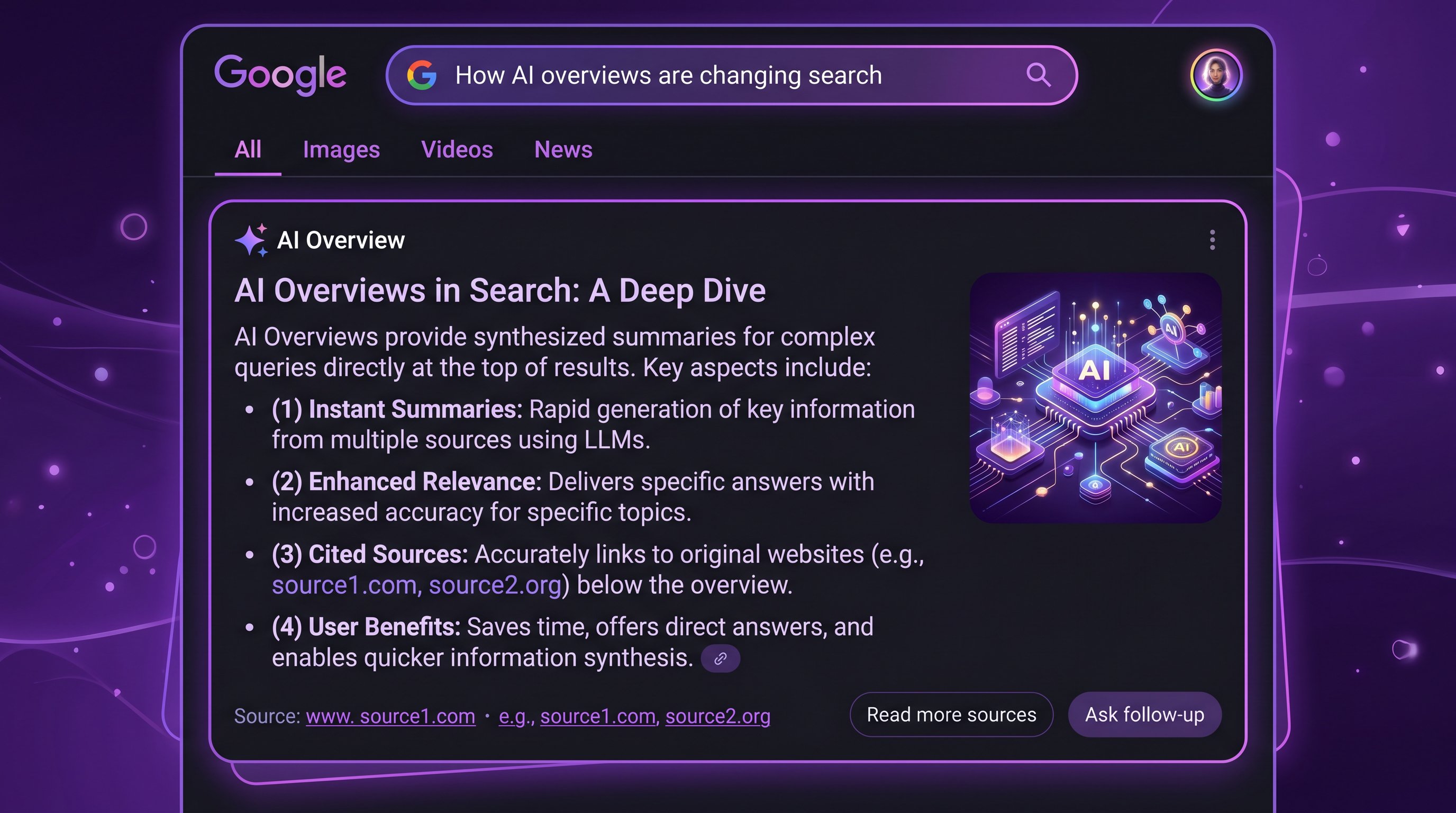1456x813 pixels.
Task: Click the Google logo
Action: (x=280, y=75)
